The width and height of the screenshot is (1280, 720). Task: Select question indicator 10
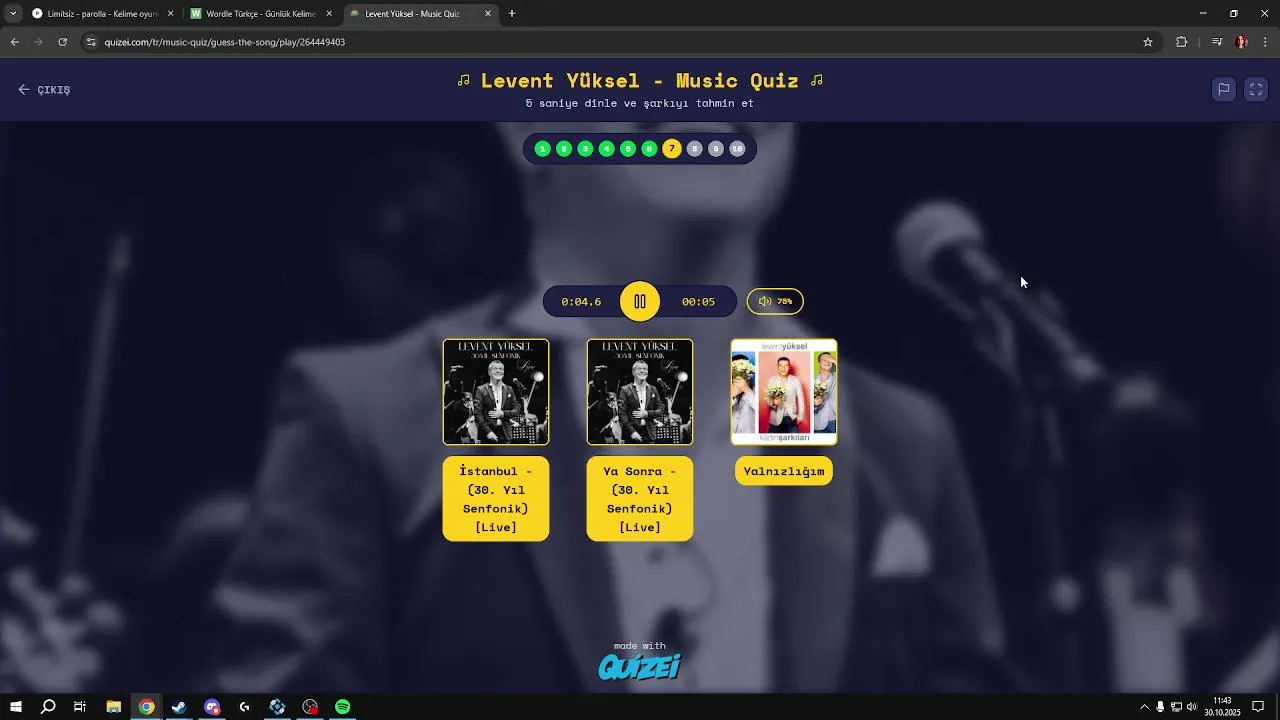pyautogui.click(x=737, y=149)
